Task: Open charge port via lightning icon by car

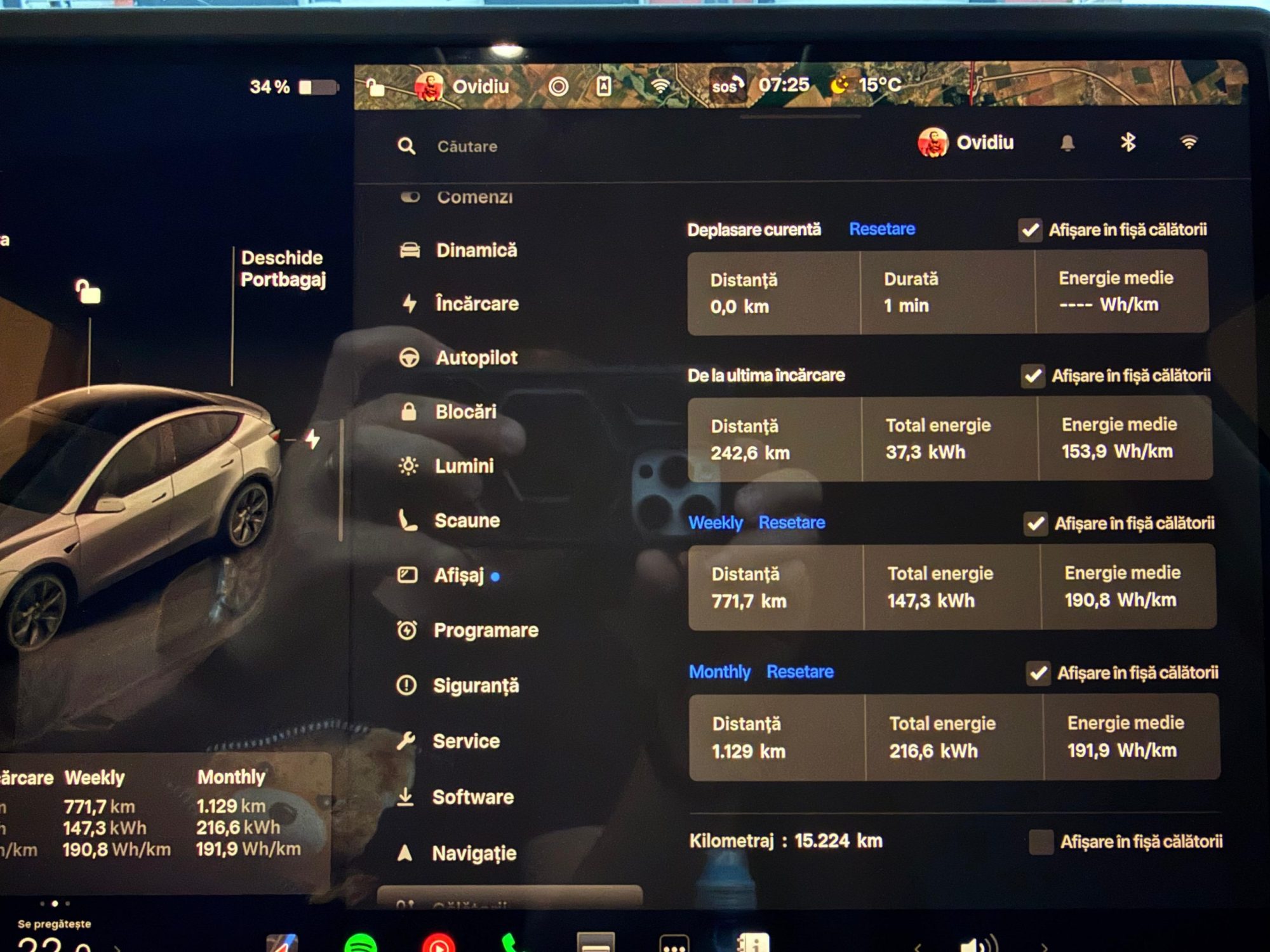Action: tap(312, 439)
